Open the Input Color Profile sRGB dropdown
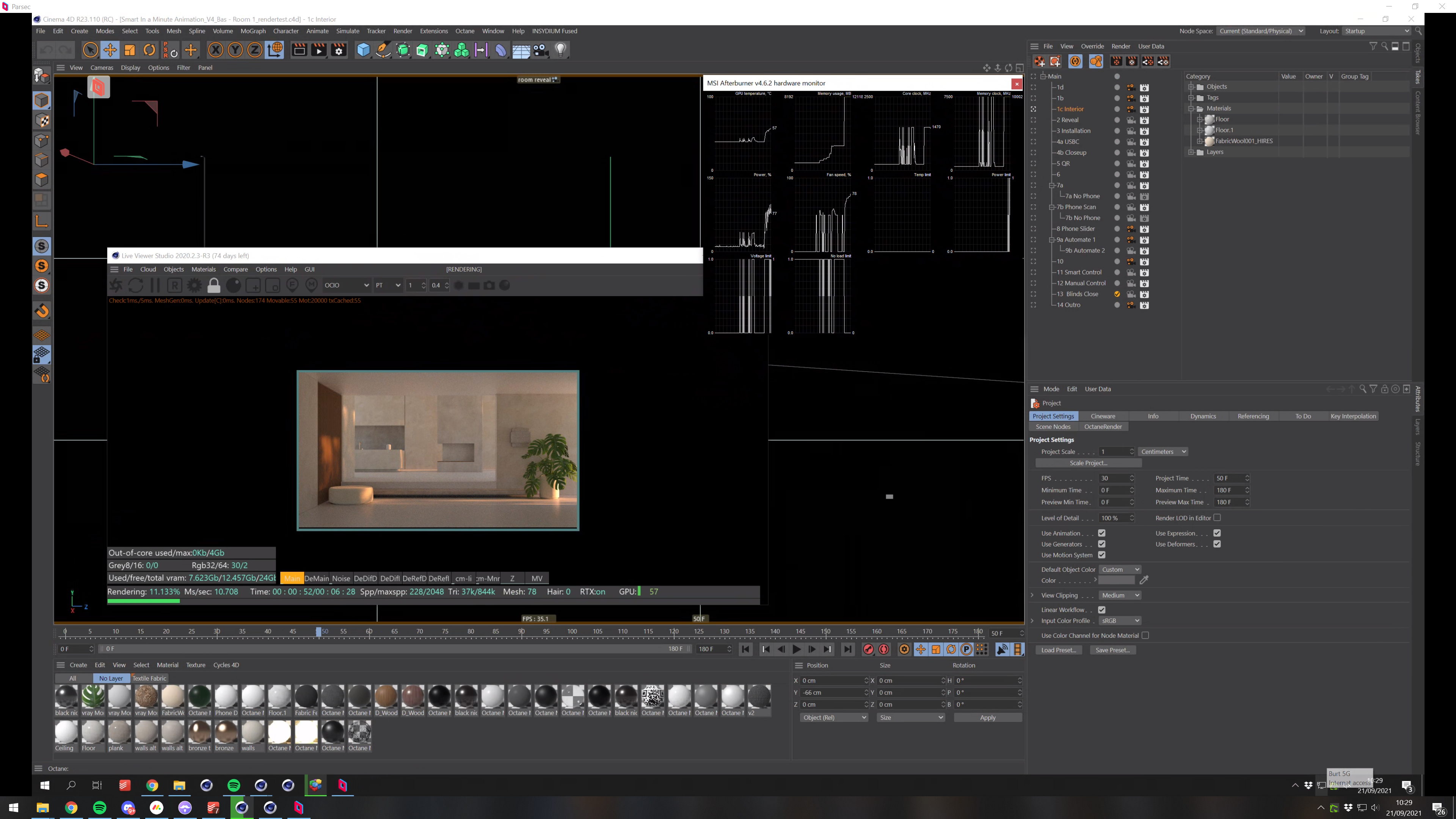The image size is (1456, 819). click(x=1120, y=621)
